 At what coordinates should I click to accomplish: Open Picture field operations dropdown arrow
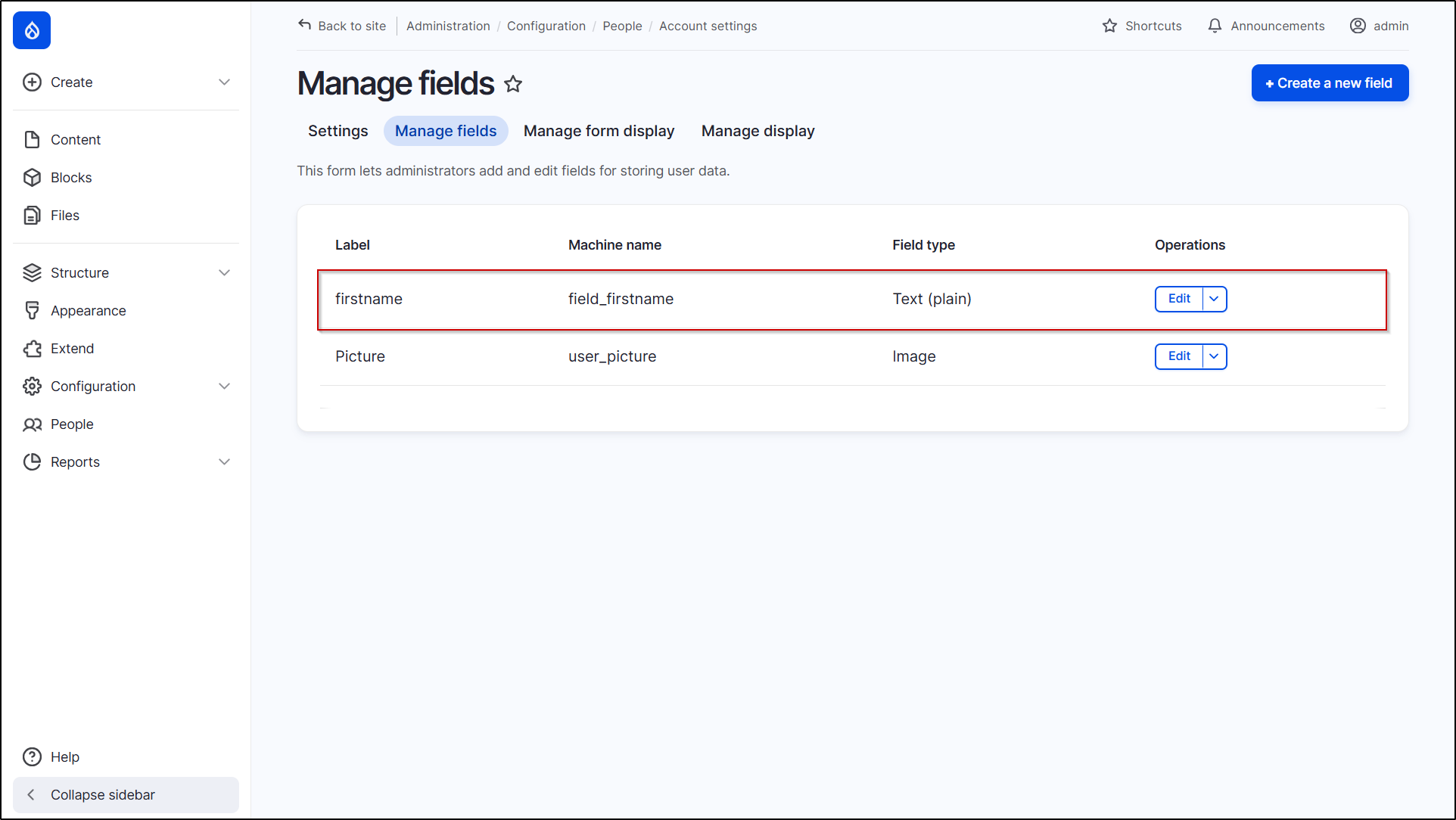pos(1214,356)
